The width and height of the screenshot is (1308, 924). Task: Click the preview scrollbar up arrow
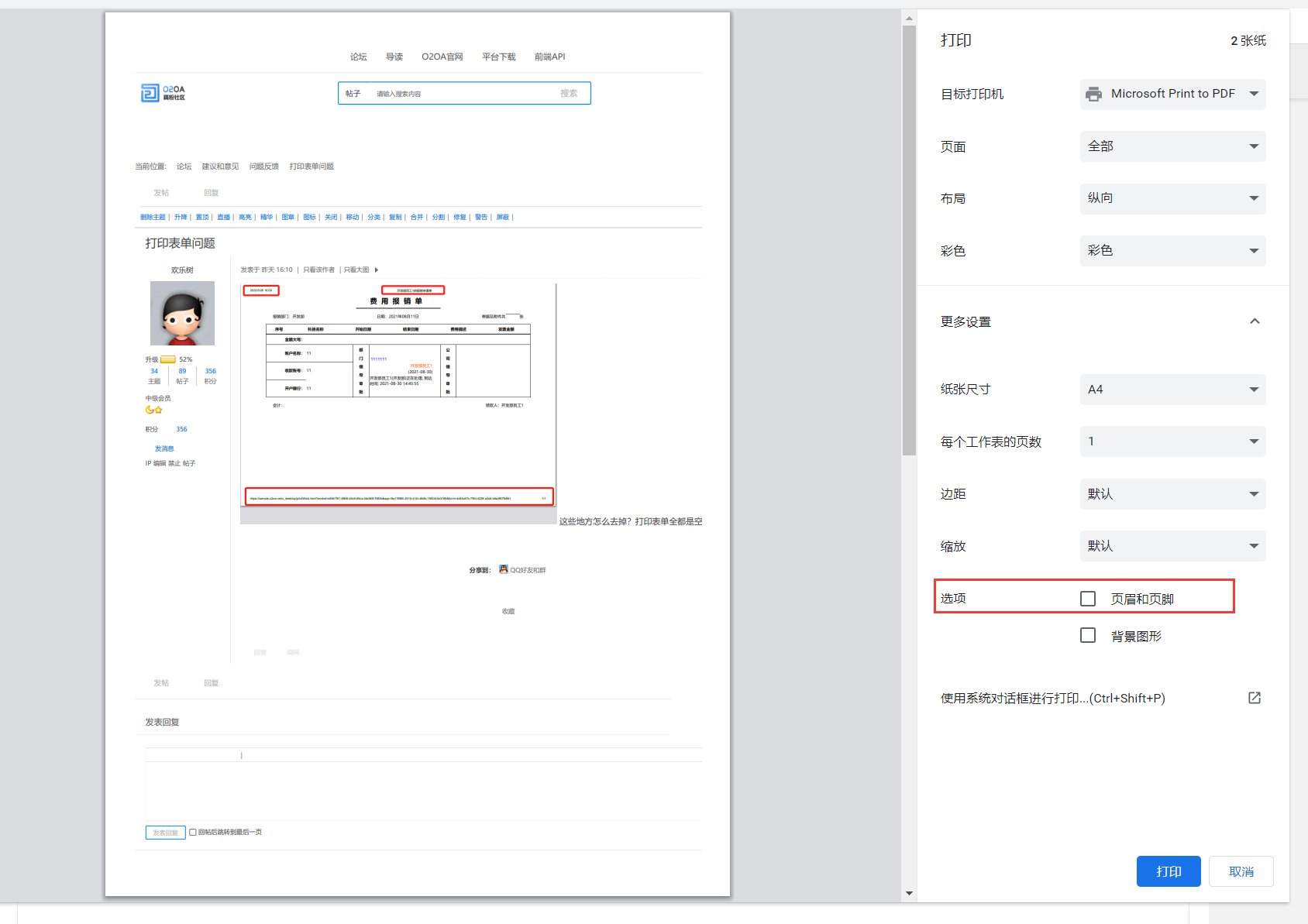coord(909,18)
